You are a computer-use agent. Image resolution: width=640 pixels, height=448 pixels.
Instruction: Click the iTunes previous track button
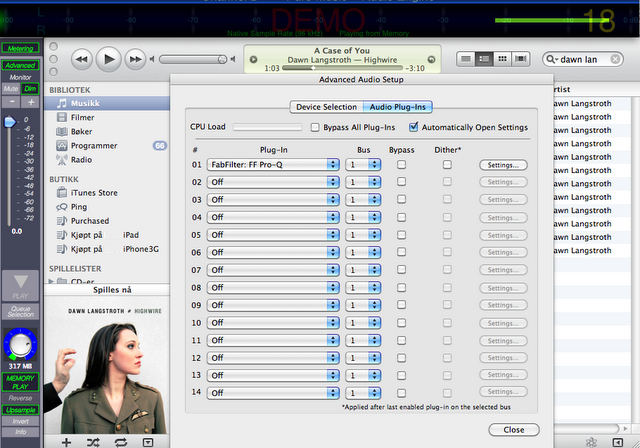coord(82,60)
